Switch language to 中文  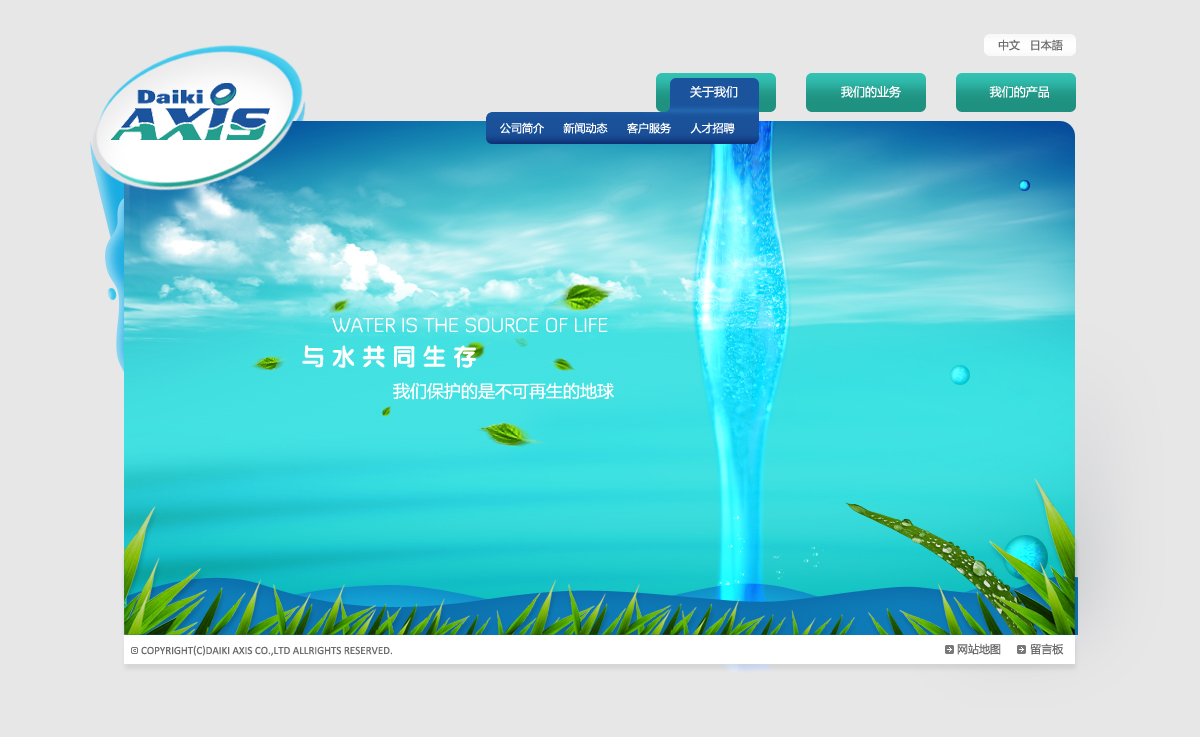[x=1008, y=46]
